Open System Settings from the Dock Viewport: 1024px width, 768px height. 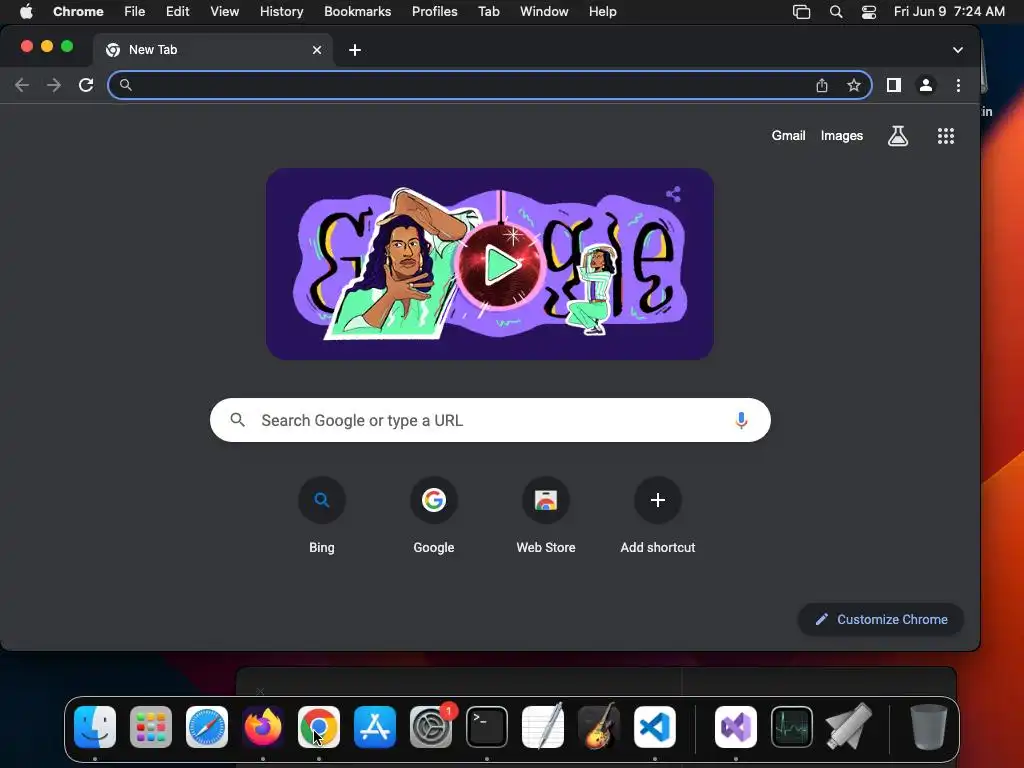pyautogui.click(x=431, y=726)
